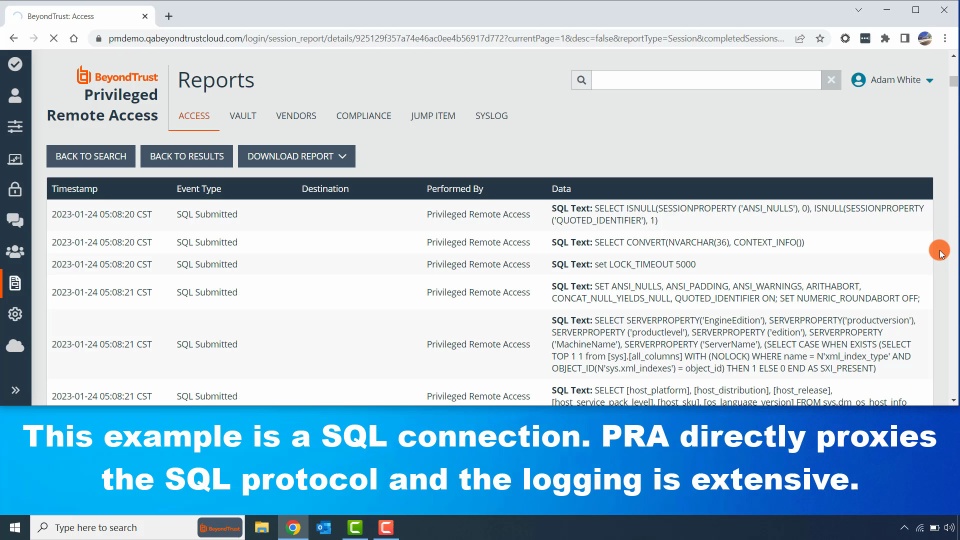Viewport: 960px width, 540px height.
Task: Open Chrome extensions puzzle icon
Action: 885,39
